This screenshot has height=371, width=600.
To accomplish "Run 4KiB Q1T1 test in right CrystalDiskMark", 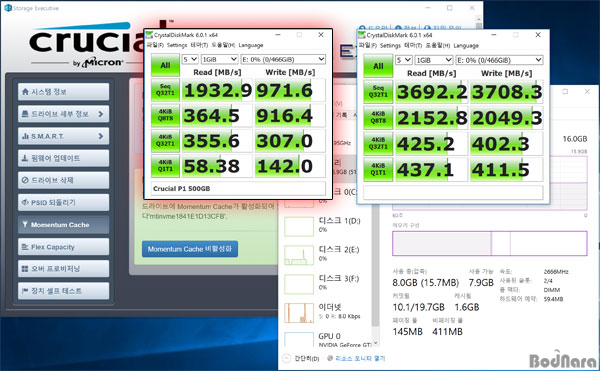I will pyautogui.click(x=378, y=169).
